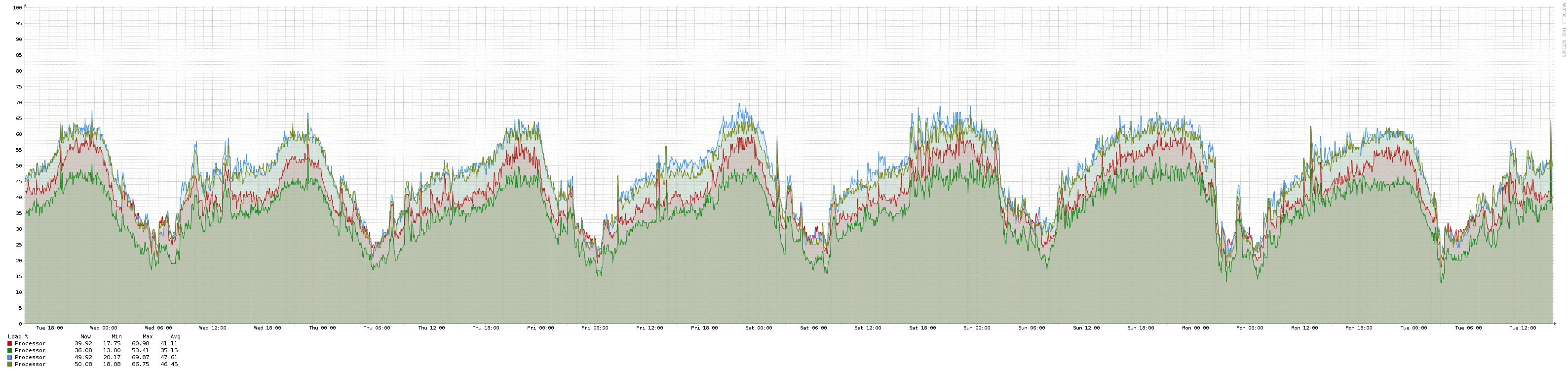Click the 'Sat 12:00' time axis label
Viewport: 1568px width, 371px height.
[x=867, y=329]
